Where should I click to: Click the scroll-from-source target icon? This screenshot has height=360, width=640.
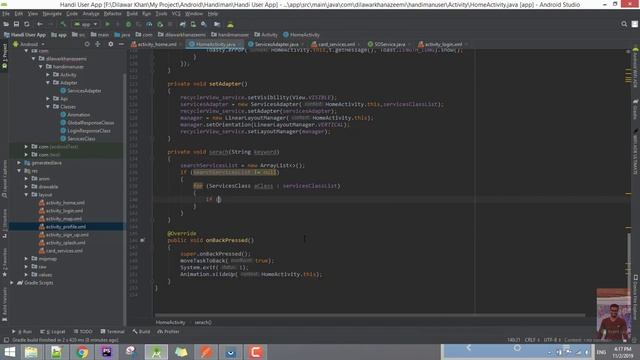87,44
